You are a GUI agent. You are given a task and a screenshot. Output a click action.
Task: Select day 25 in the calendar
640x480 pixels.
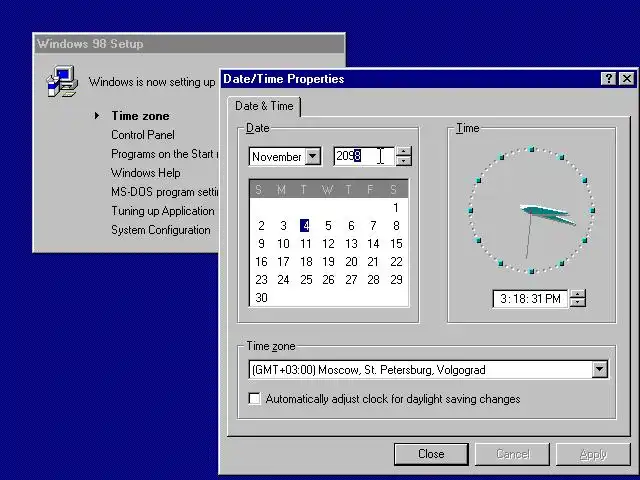pyautogui.click(x=306, y=280)
